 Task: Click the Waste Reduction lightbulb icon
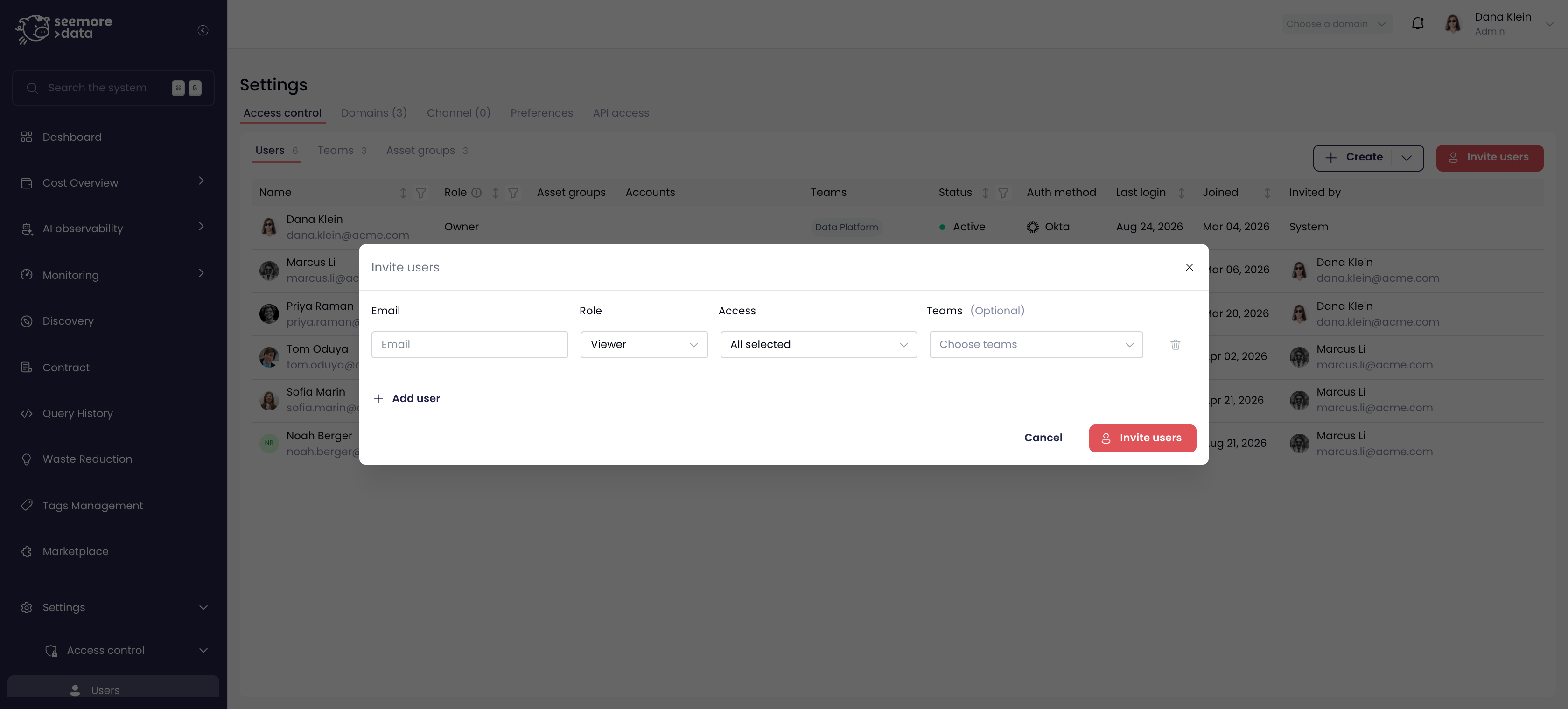(26, 459)
